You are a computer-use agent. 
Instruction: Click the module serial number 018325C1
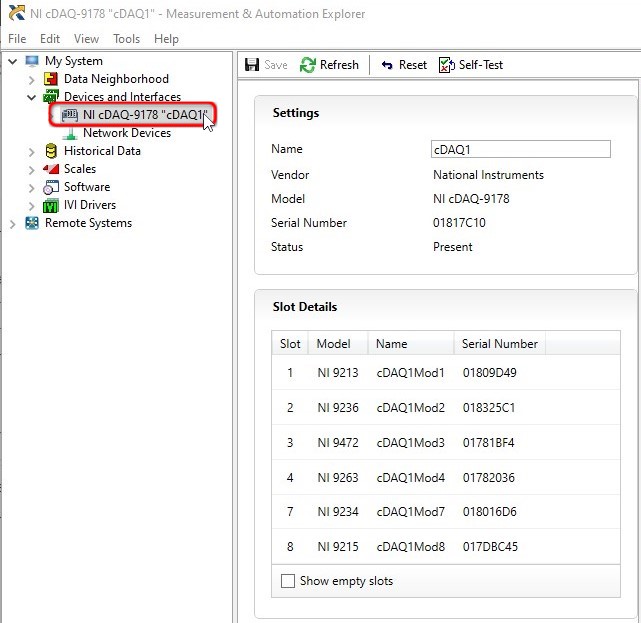pyautogui.click(x=489, y=408)
